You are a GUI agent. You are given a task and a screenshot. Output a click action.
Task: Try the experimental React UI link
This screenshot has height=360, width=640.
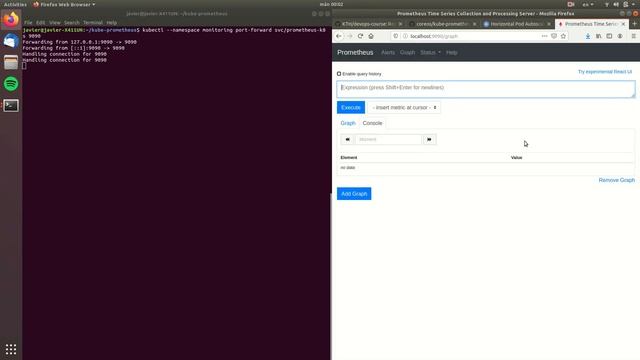click(605, 72)
